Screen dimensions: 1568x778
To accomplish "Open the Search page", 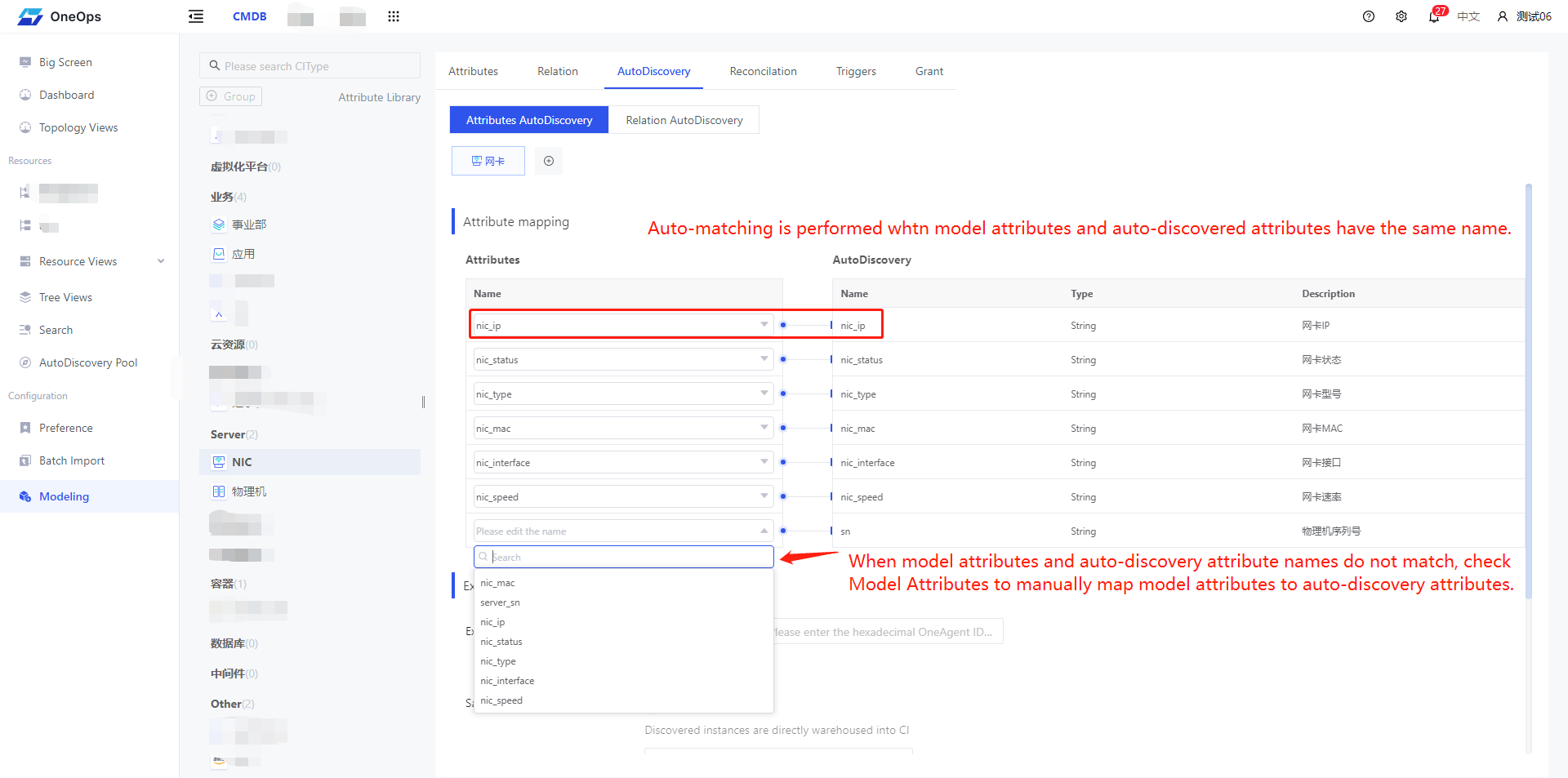I will click(56, 330).
